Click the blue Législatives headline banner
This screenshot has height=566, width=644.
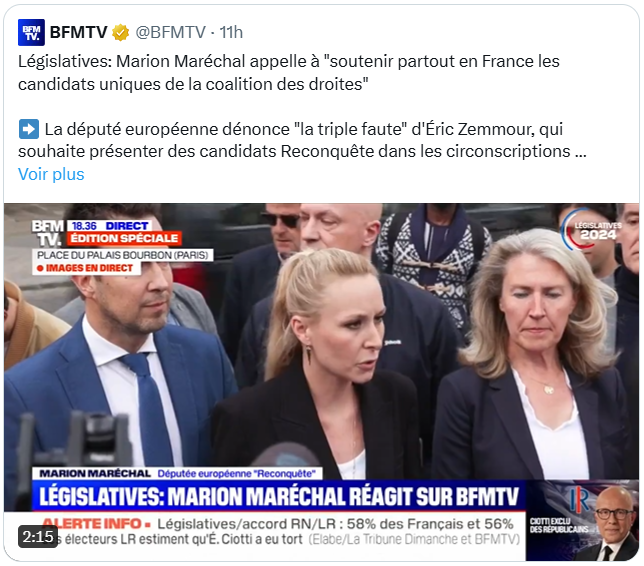(279, 496)
